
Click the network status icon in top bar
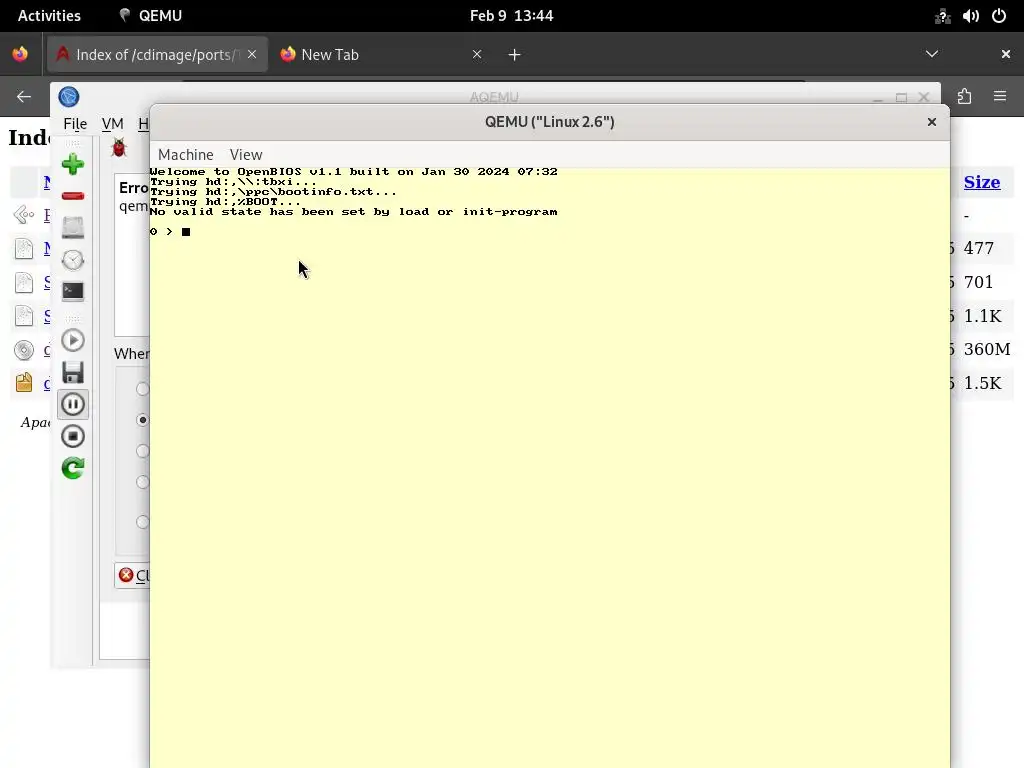(x=942, y=16)
